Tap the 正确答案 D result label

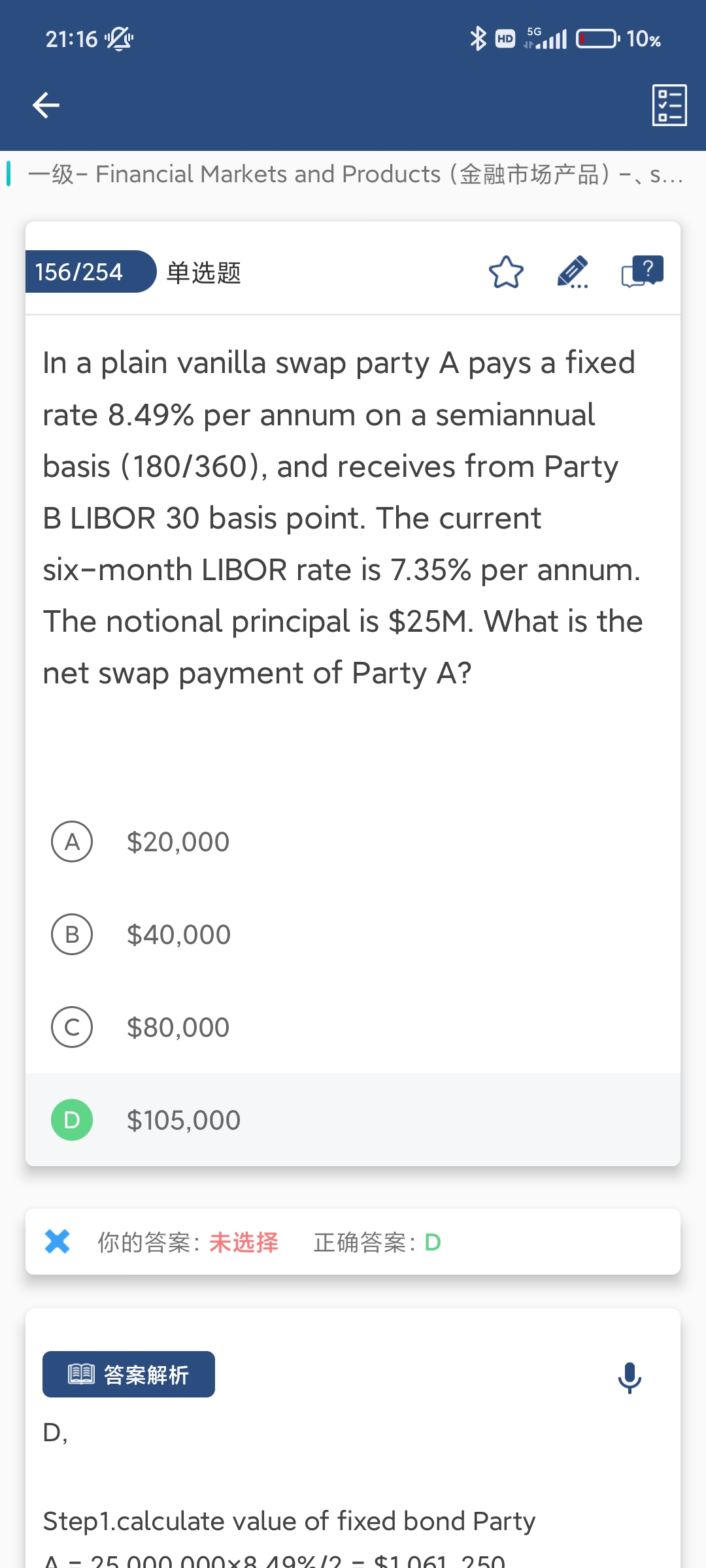coord(377,1242)
